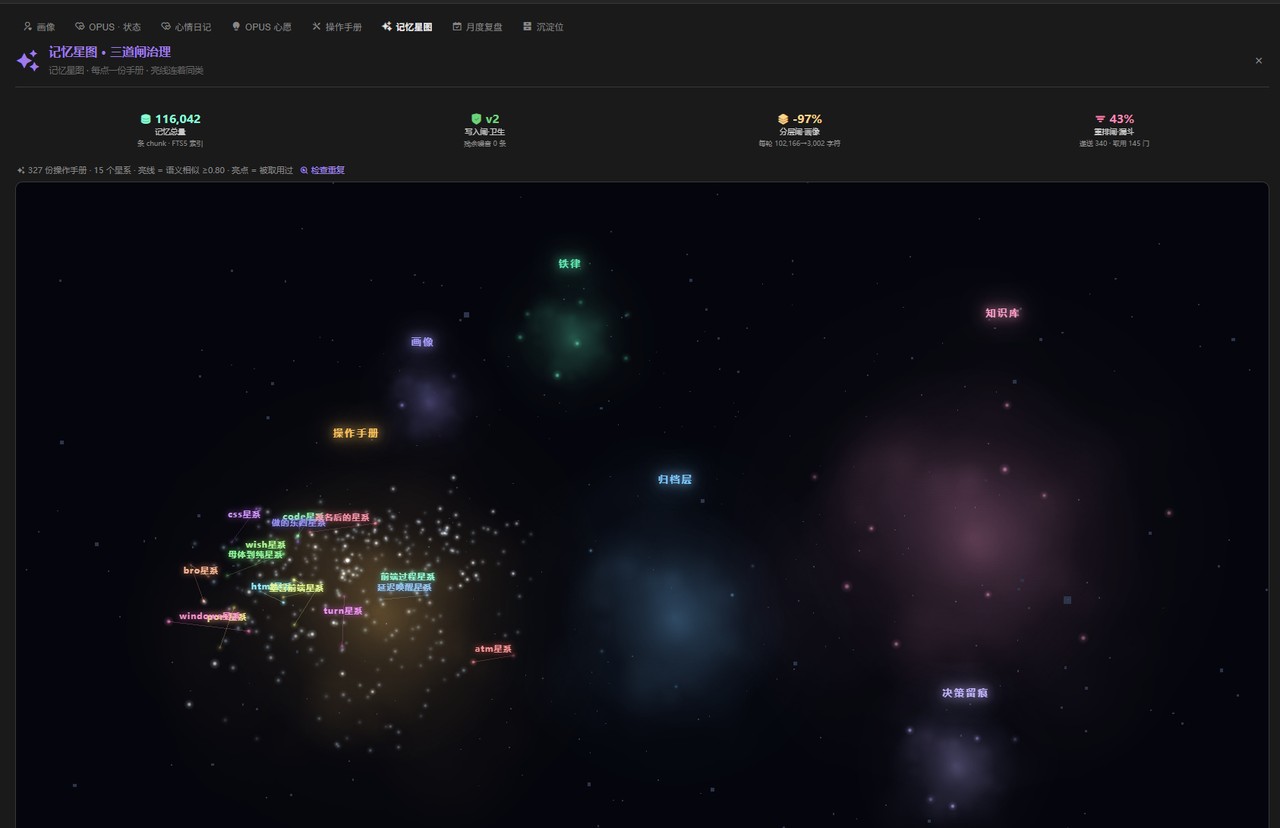Image resolution: width=1280 pixels, height=828 pixels.
Task: Click the 做的东西星系 constellation label
Action: click(298, 523)
